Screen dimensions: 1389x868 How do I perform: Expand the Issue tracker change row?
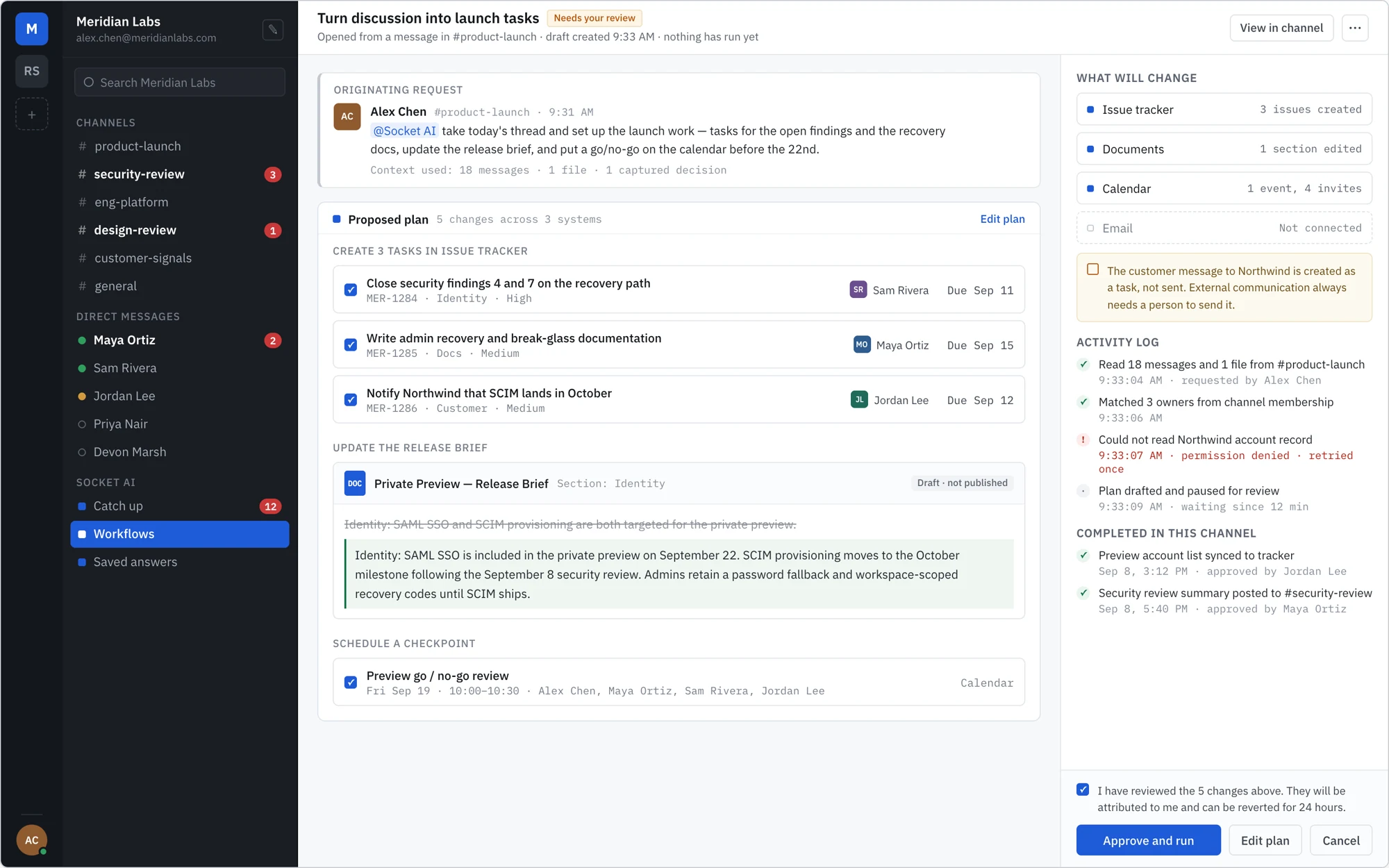tap(1224, 110)
